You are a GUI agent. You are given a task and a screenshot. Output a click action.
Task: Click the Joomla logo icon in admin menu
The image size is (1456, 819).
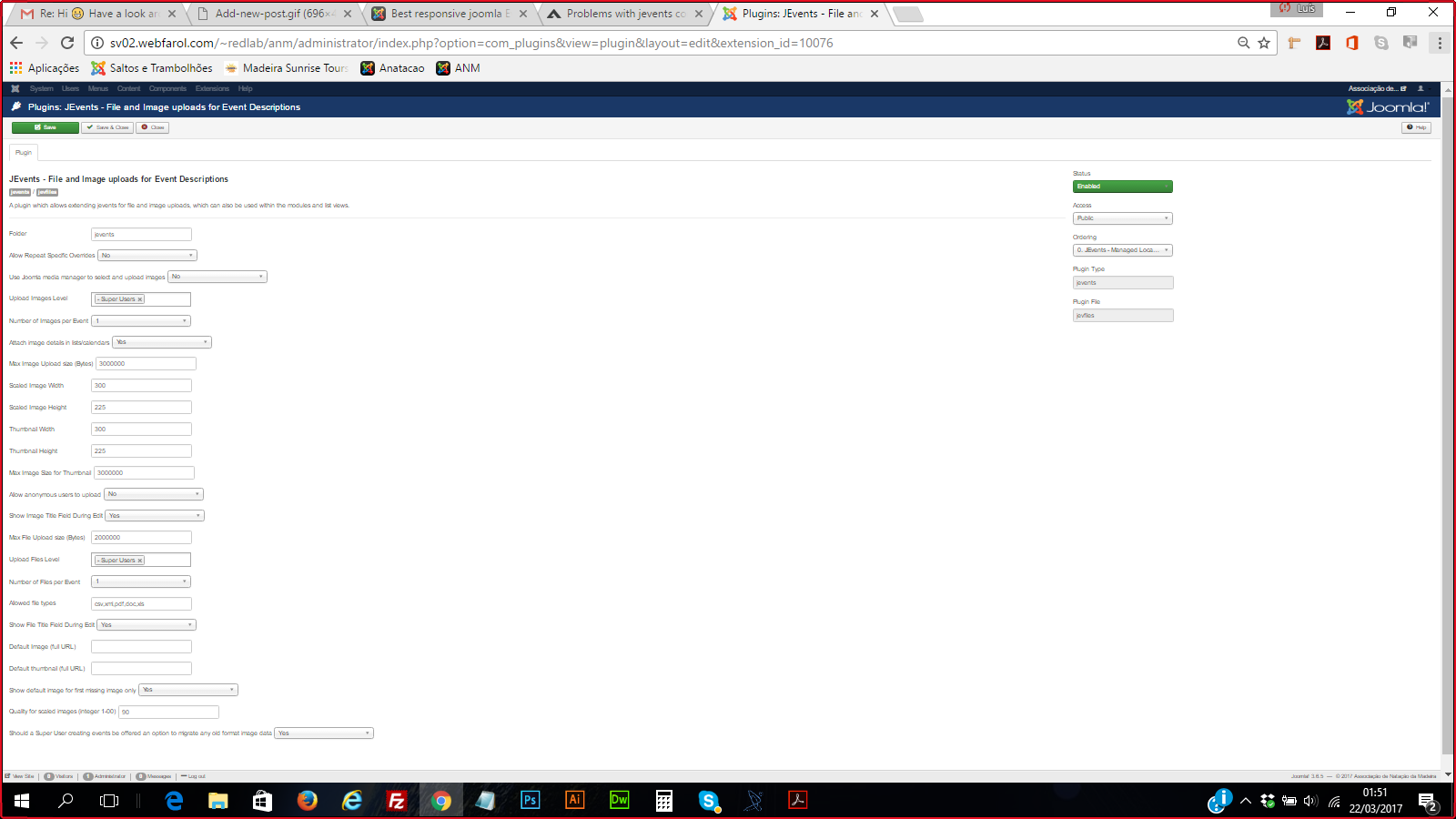click(15, 88)
